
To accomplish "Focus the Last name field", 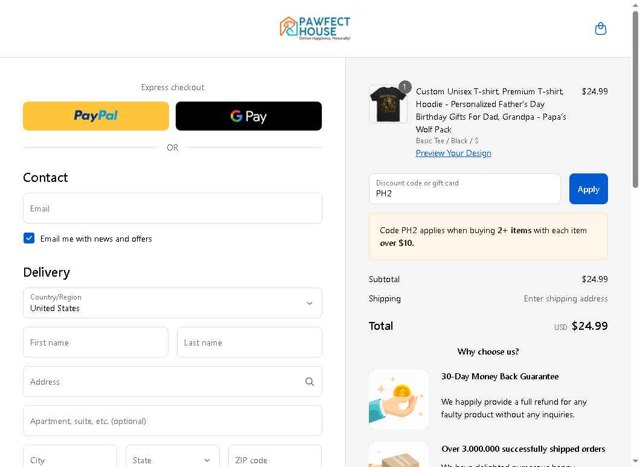I will (x=249, y=342).
